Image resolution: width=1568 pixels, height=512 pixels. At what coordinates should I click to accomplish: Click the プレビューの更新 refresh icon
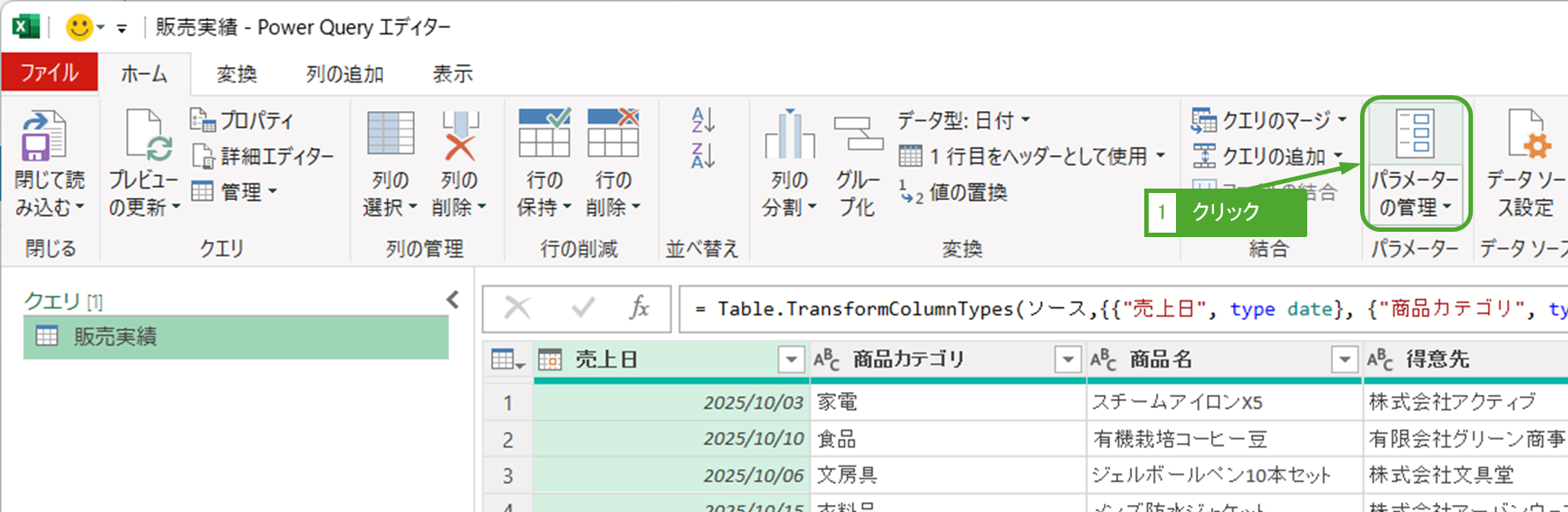coord(144,137)
